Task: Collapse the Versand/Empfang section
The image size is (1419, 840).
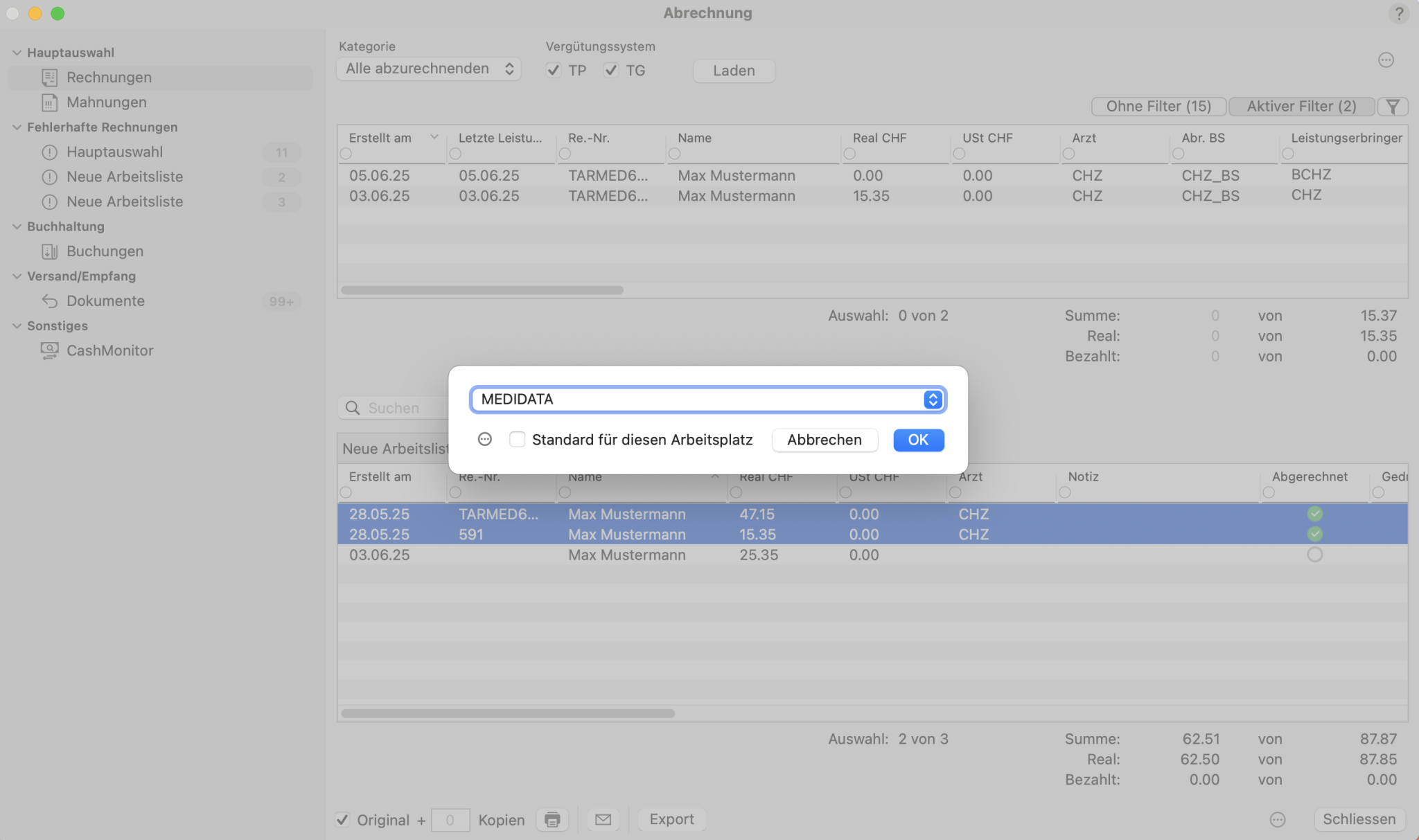Action: click(x=17, y=276)
